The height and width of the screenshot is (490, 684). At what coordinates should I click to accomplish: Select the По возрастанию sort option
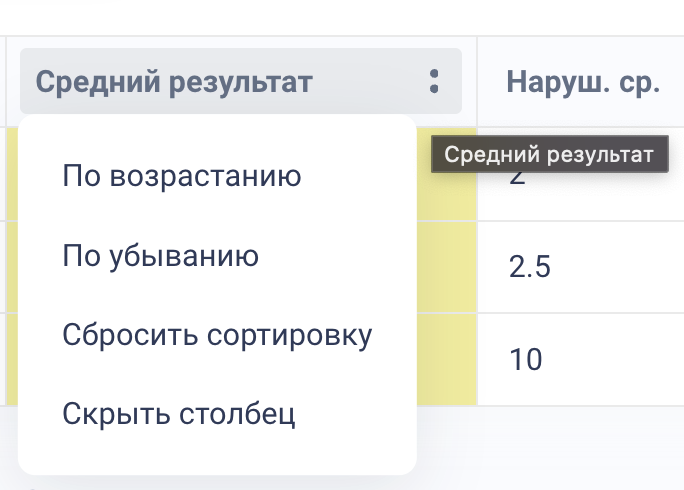tap(182, 176)
